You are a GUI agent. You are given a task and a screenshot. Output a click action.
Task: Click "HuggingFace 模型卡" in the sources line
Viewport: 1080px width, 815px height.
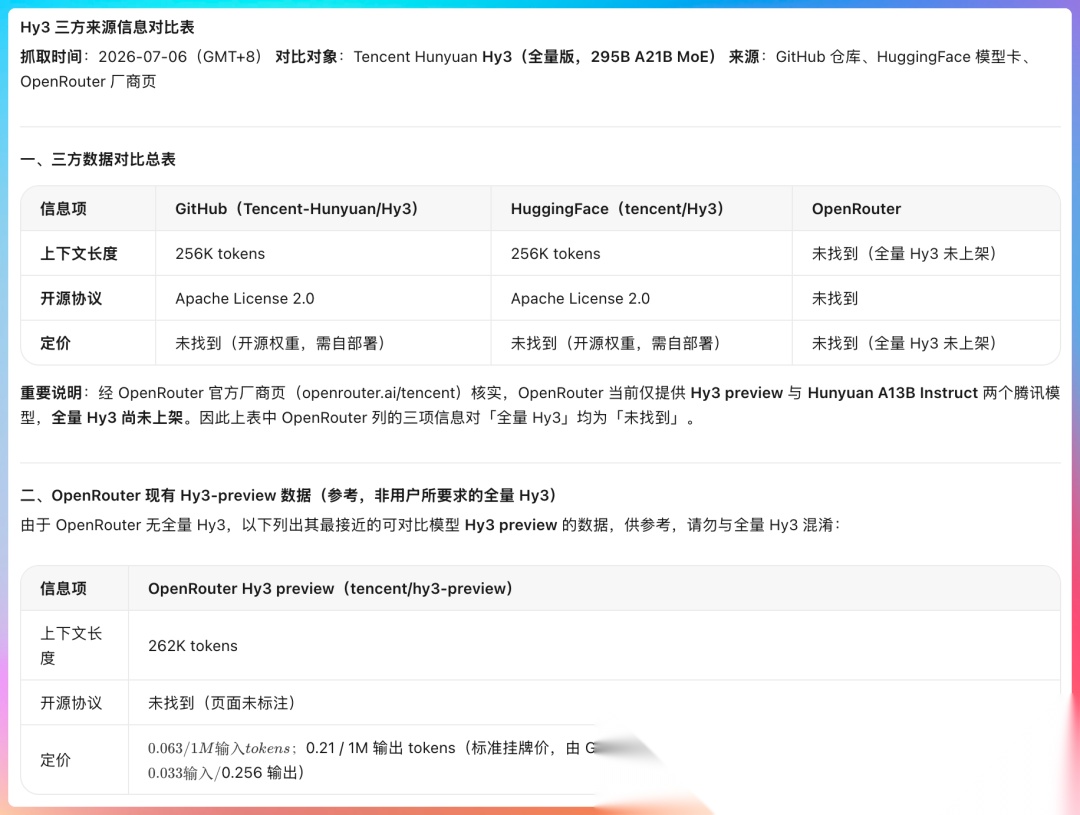pos(948,56)
